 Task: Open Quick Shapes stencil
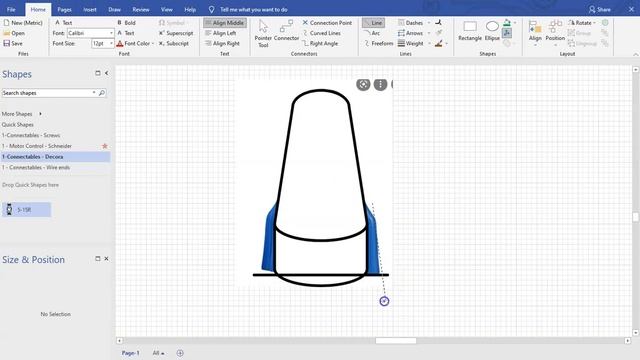tap(18, 124)
